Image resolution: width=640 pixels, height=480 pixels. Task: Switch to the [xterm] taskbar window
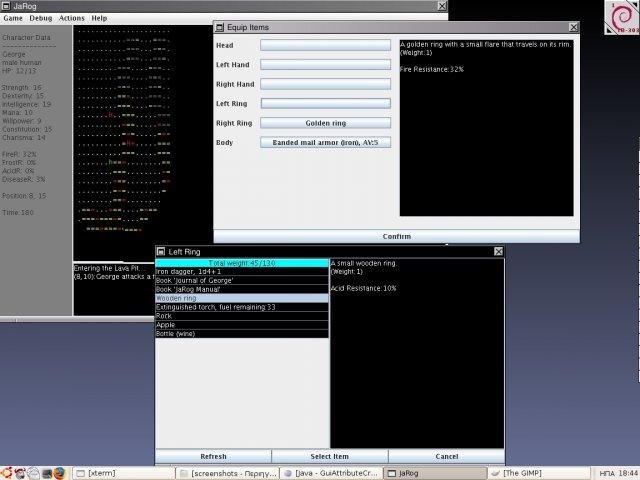click(x=124, y=473)
